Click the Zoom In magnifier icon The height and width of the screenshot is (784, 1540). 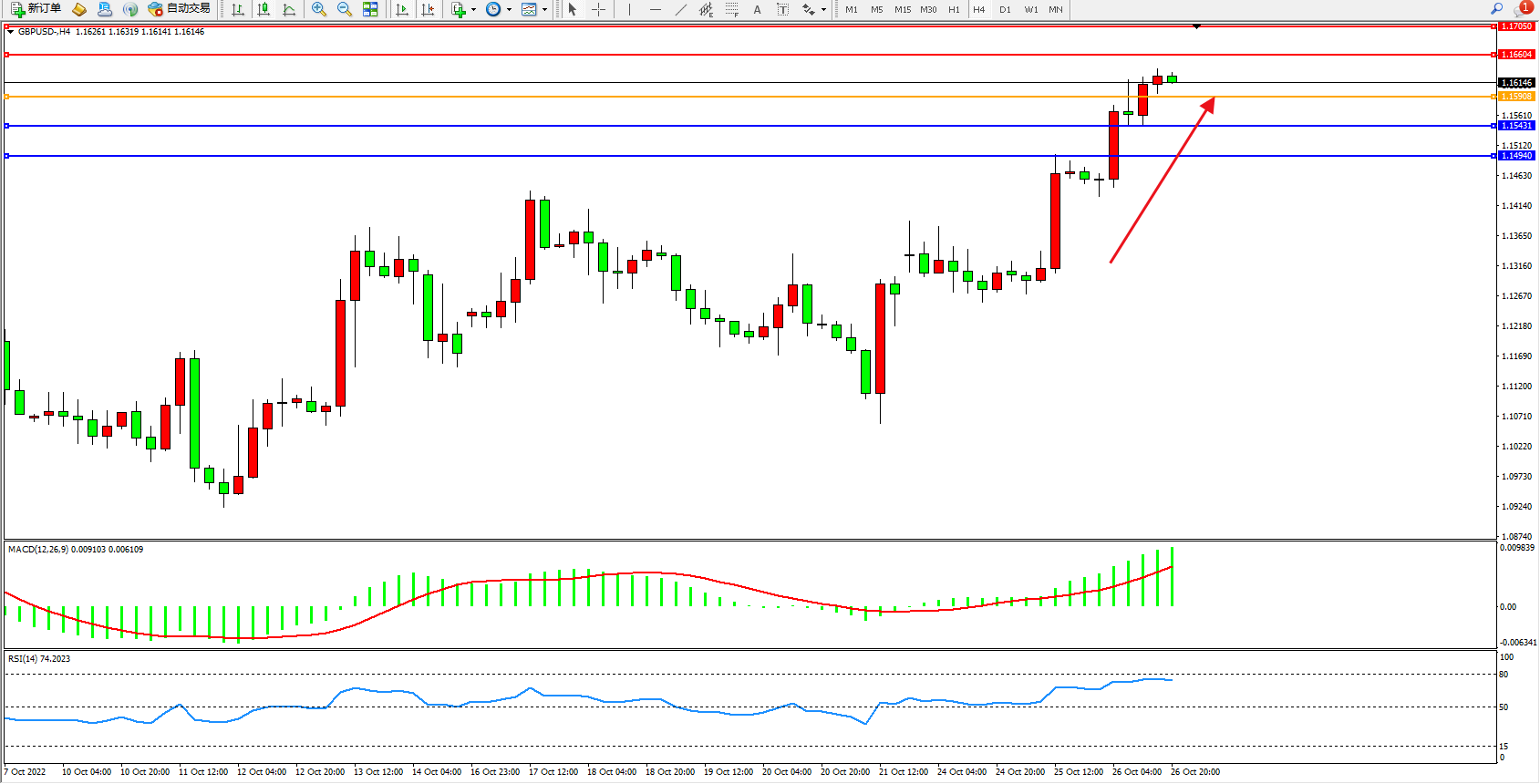pos(319,9)
